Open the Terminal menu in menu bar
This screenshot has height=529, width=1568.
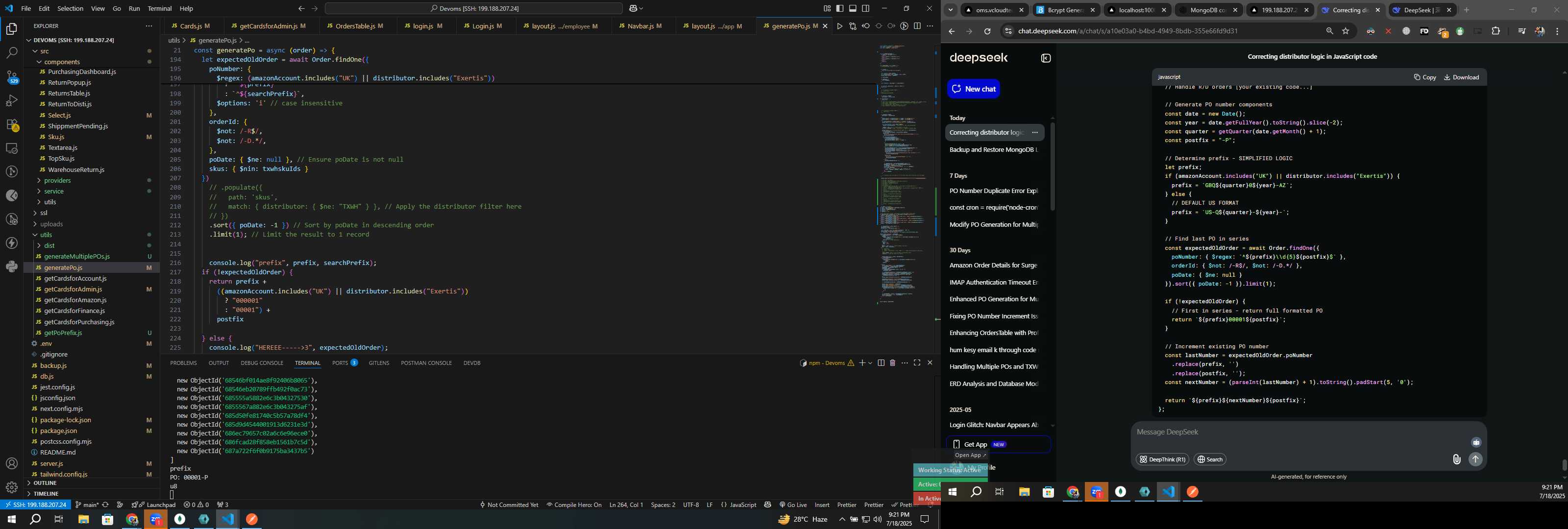159,8
